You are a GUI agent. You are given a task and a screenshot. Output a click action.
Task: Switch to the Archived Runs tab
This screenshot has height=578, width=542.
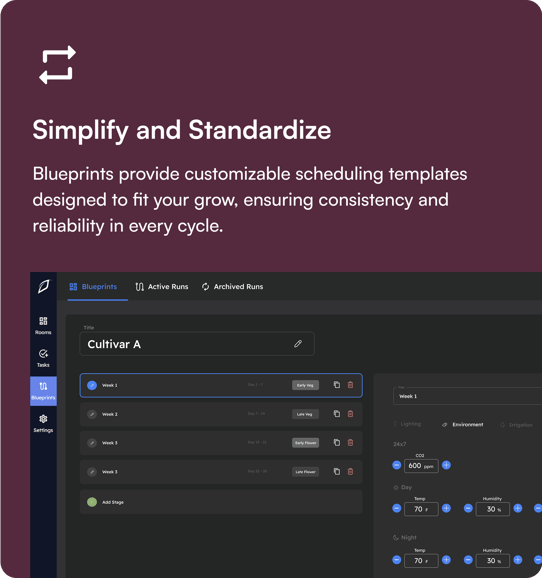click(x=232, y=286)
